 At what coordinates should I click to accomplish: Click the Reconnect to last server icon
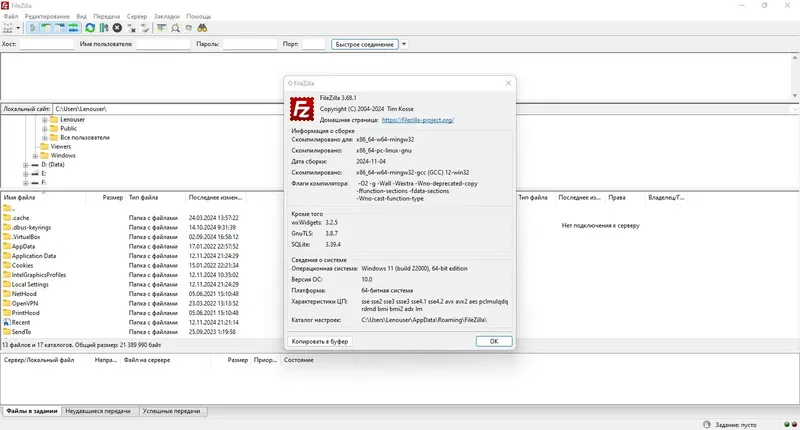tap(145, 28)
